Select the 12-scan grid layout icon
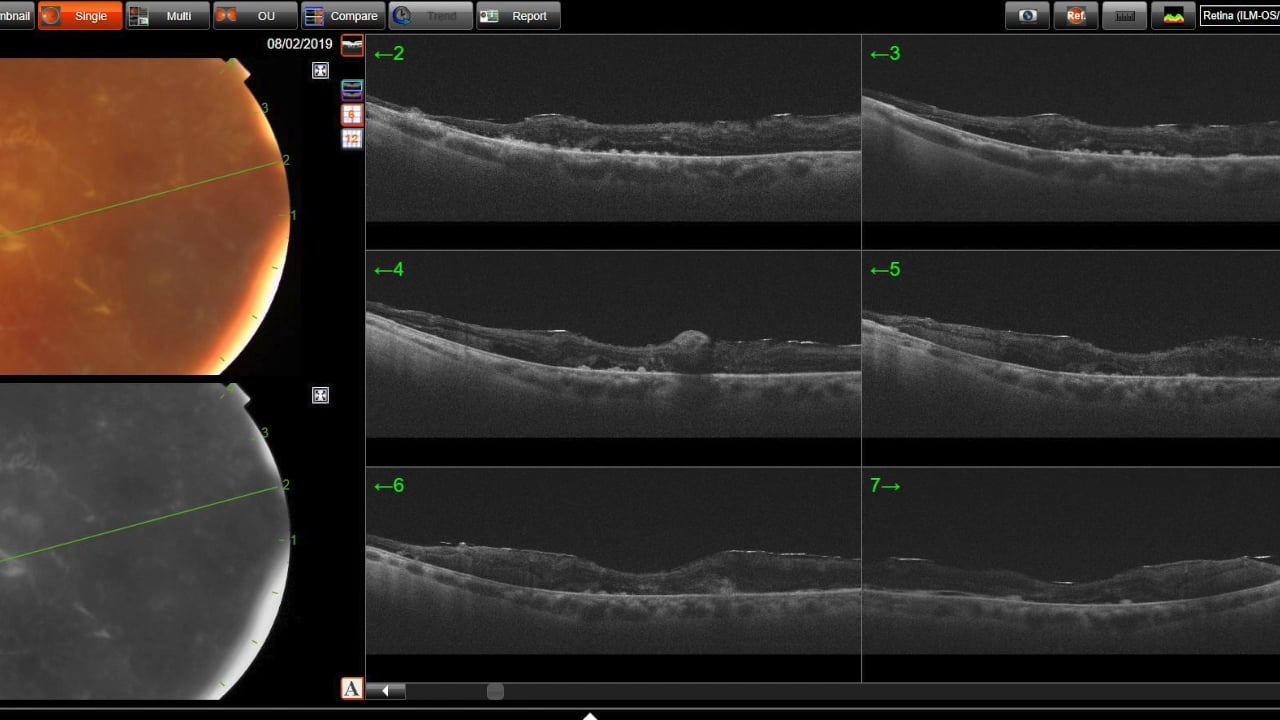The width and height of the screenshot is (1280, 720). (x=352, y=139)
